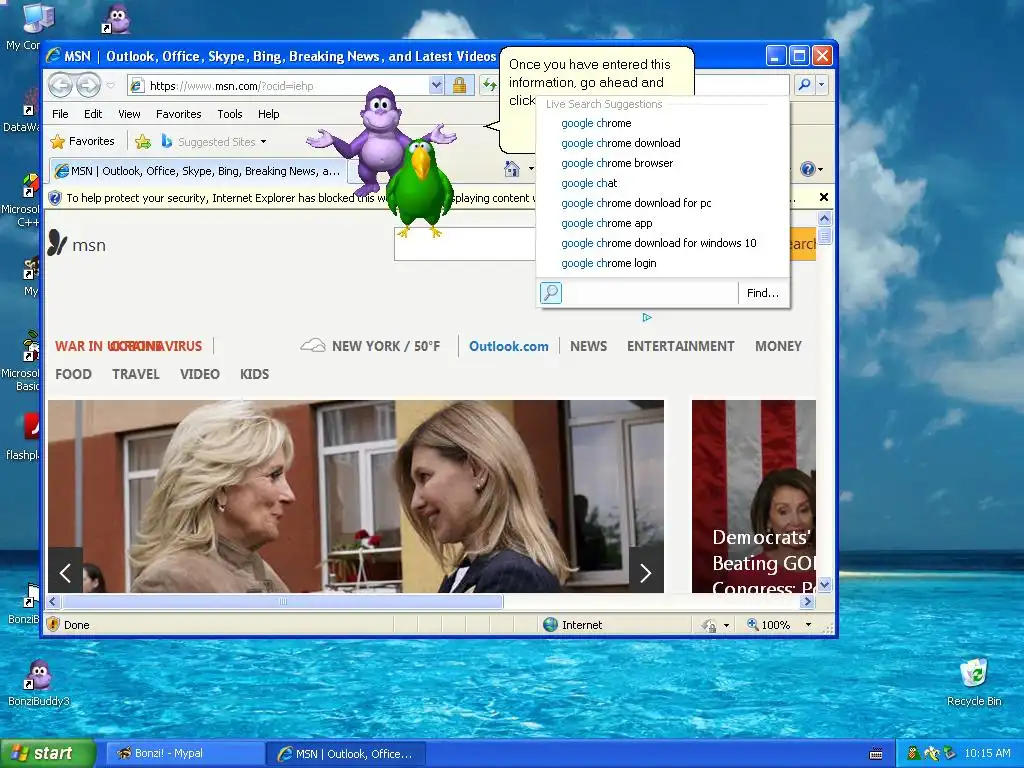1024x768 pixels.
Task: Click the security shield icon in status bar
Action: coord(54,624)
